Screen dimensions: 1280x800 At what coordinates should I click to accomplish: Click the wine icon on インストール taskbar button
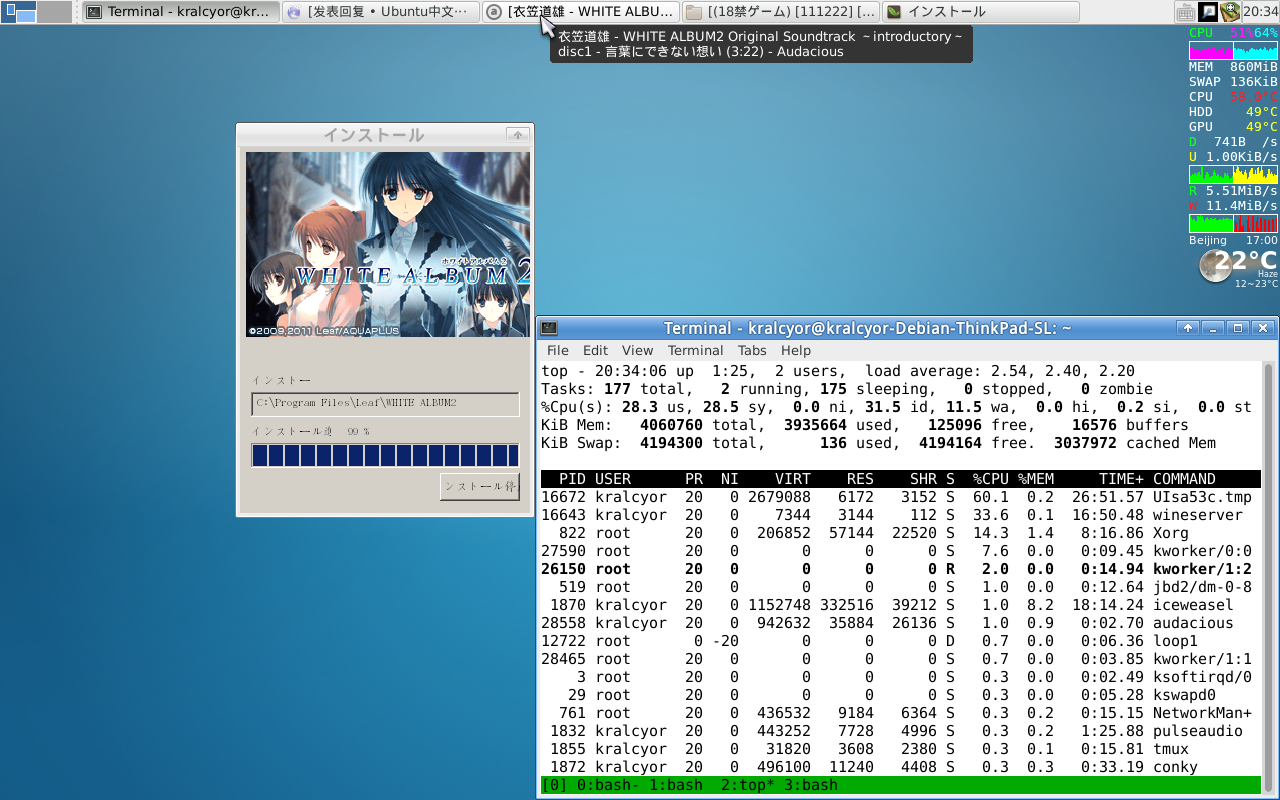coord(894,12)
